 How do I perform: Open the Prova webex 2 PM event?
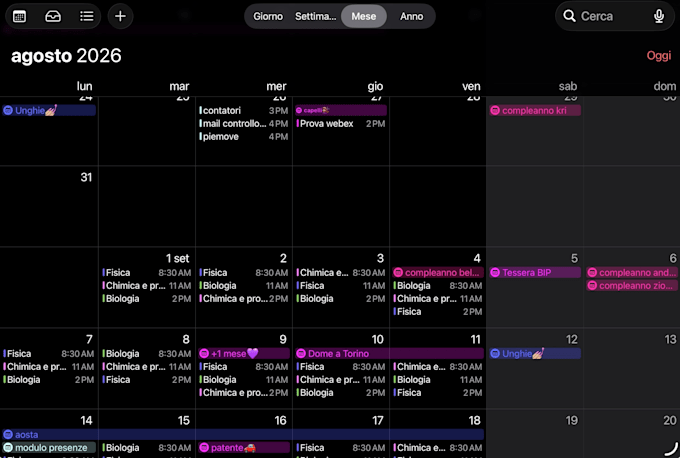tap(341, 124)
